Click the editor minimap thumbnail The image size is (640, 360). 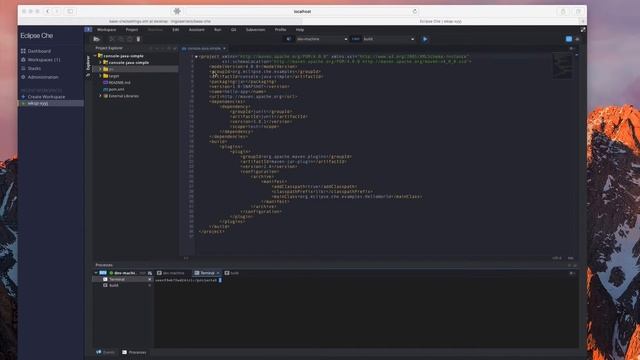tap(562, 66)
